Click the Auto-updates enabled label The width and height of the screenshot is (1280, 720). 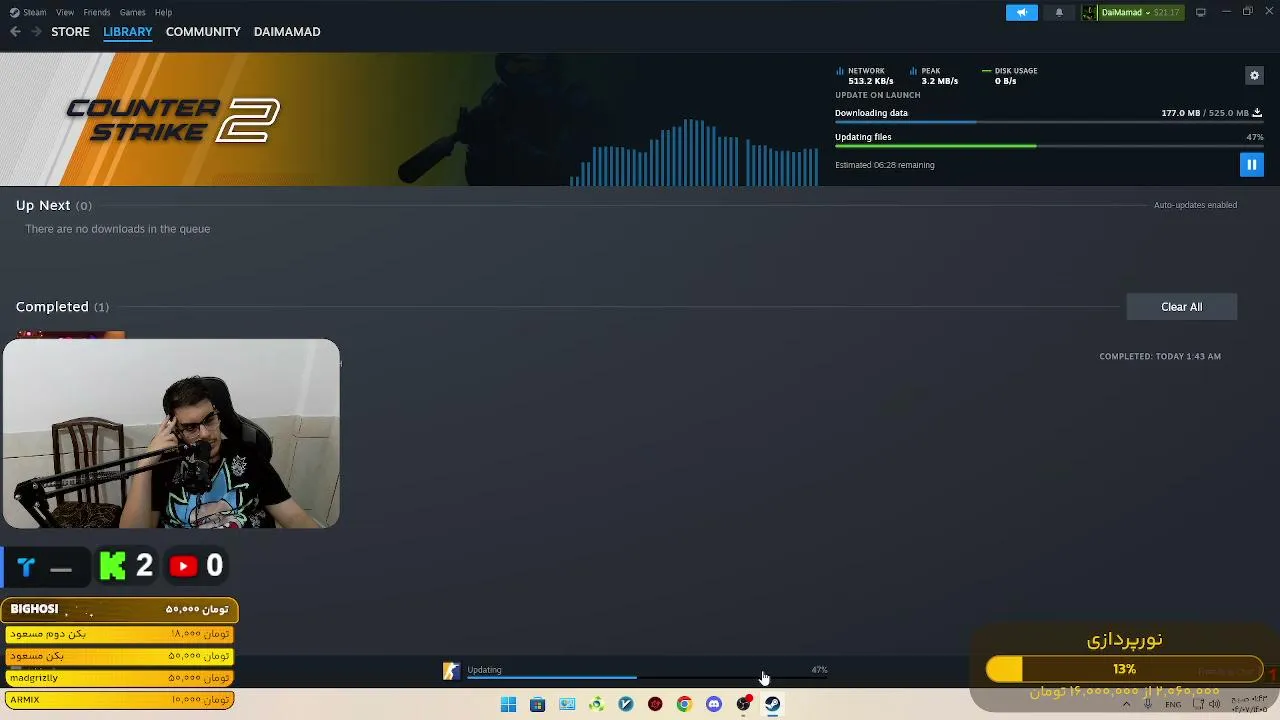1195,205
